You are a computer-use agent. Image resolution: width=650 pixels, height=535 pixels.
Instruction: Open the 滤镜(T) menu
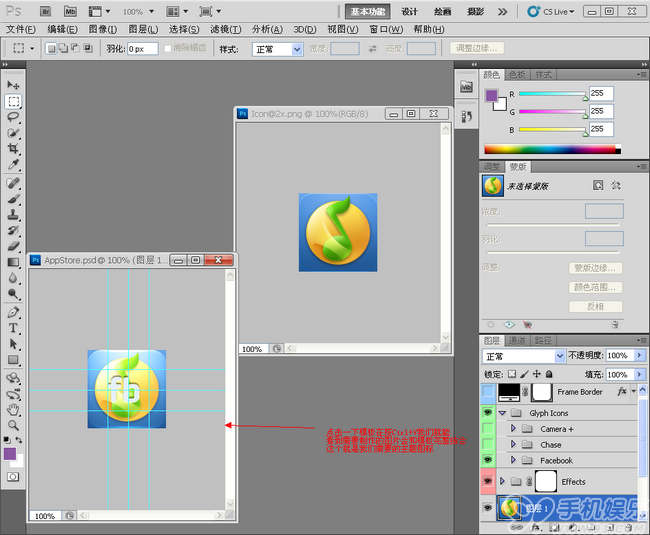coord(226,29)
